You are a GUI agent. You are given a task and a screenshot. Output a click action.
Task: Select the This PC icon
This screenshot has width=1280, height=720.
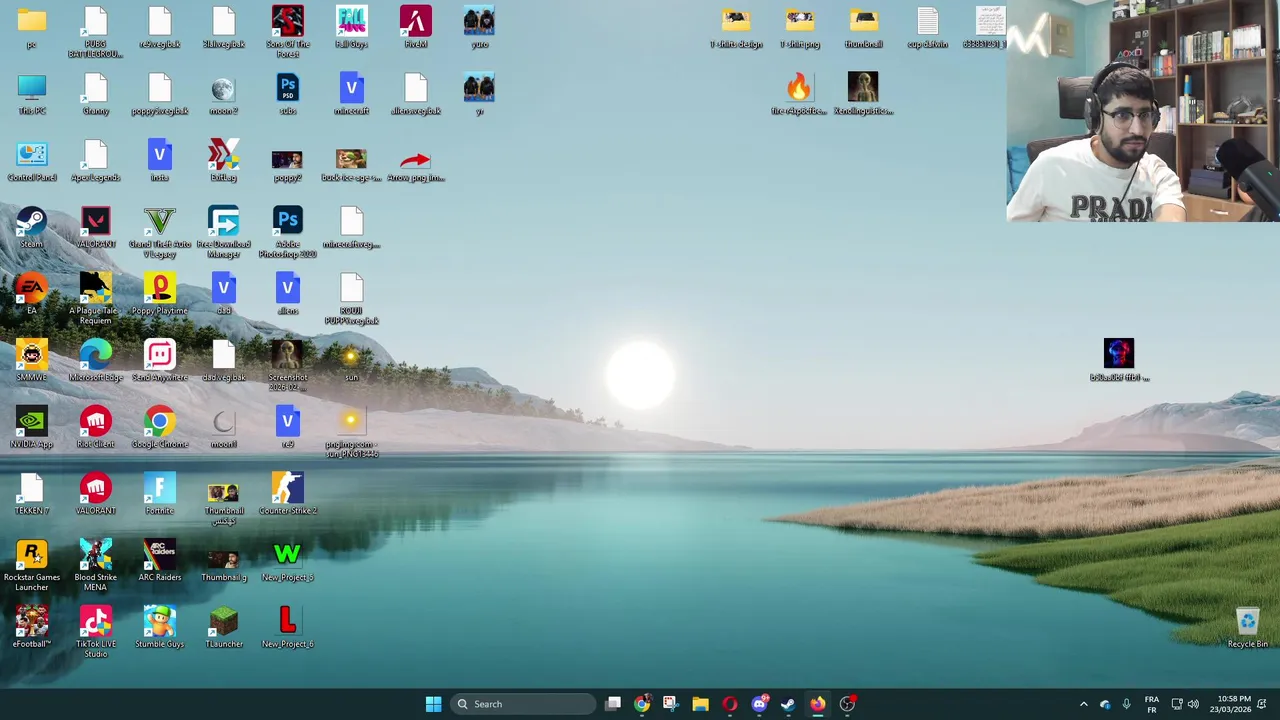(x=31, y=94)
